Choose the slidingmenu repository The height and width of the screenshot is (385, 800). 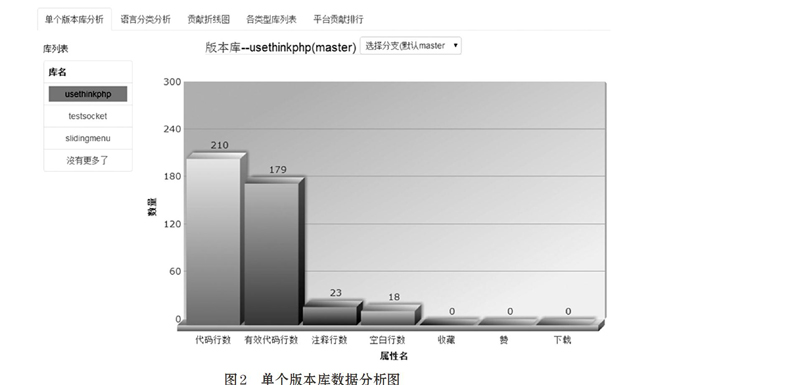coord(88,138)
